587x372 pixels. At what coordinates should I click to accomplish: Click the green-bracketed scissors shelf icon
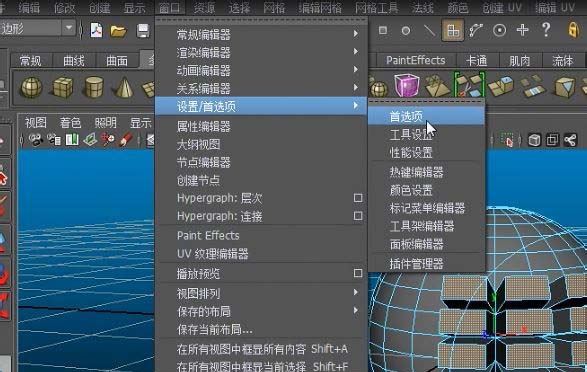point(469,85)
